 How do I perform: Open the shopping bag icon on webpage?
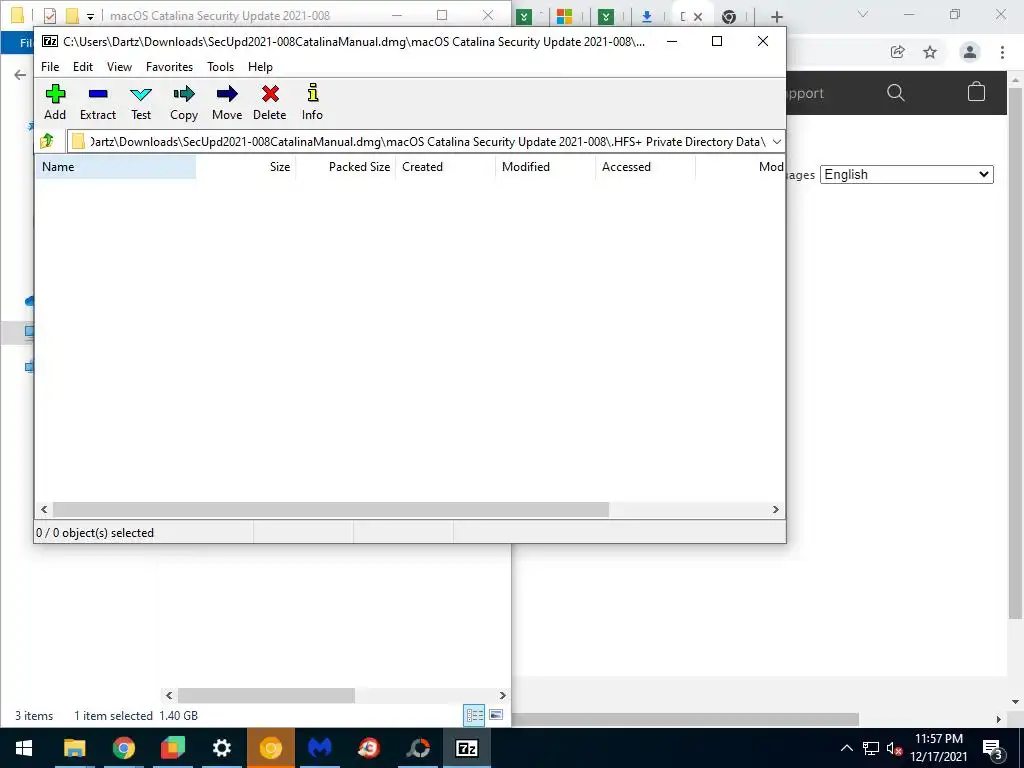pyautogui.click(x=976, y=92)
